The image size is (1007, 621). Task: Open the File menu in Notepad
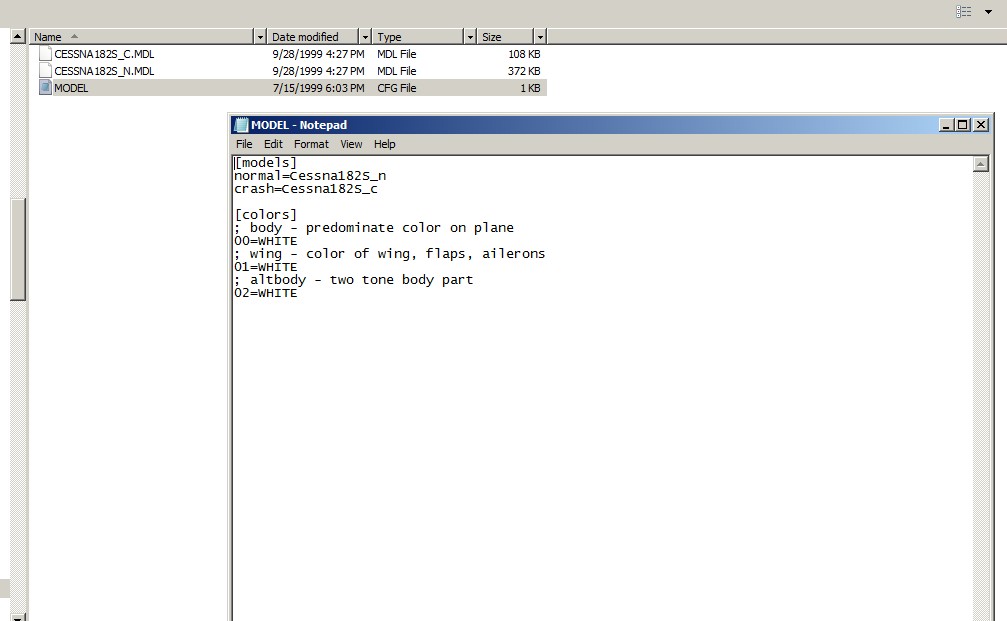[x=244, y=144]
